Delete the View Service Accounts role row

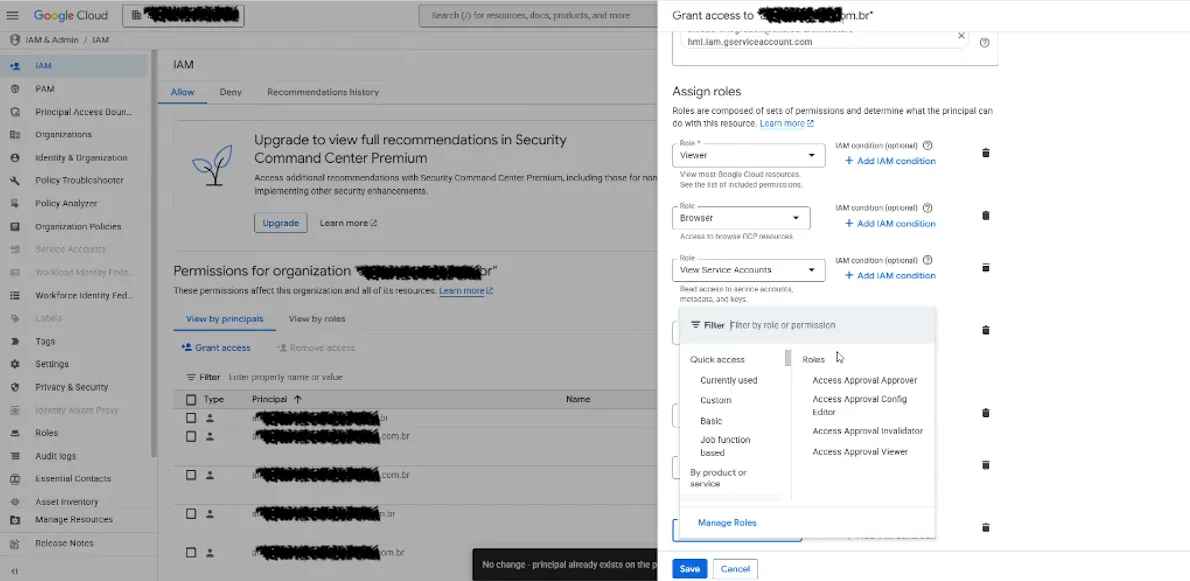(986, 268)
